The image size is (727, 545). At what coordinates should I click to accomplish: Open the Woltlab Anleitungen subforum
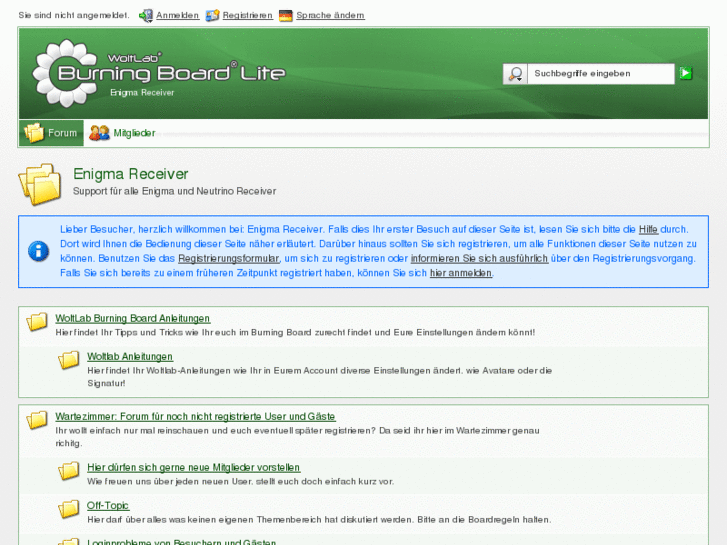tap(130, 357)
